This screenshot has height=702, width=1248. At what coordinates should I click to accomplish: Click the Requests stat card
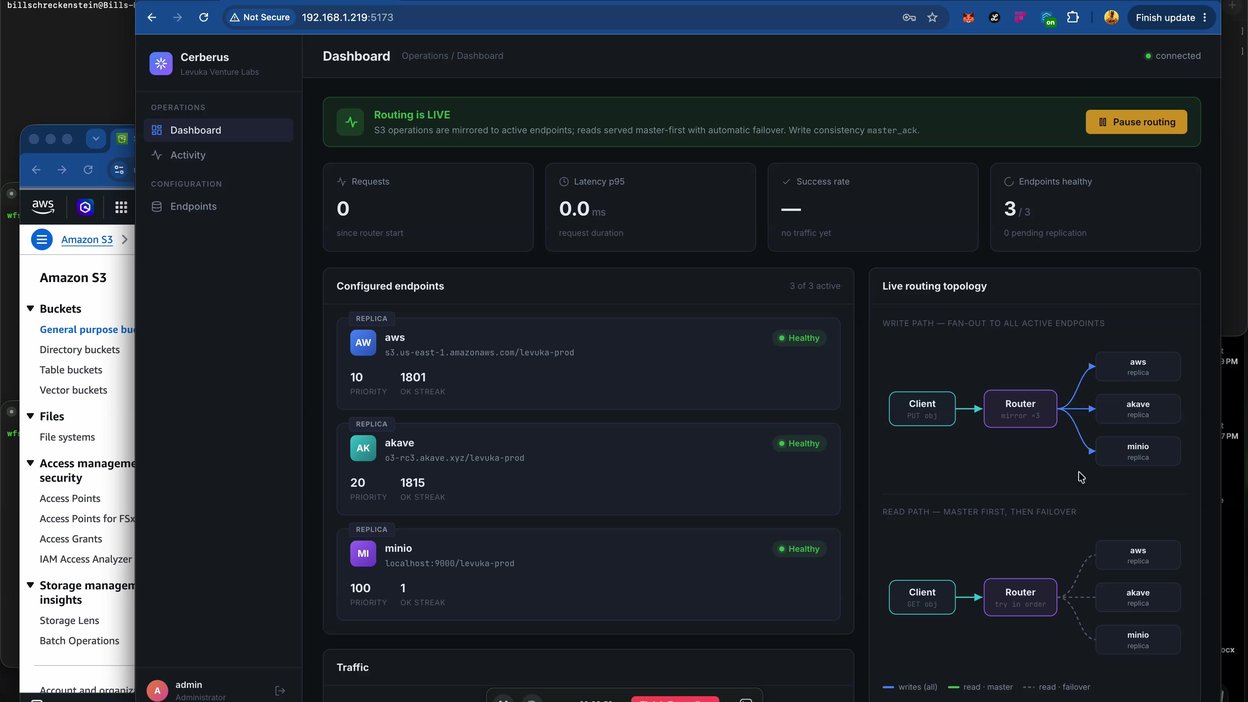428,207
